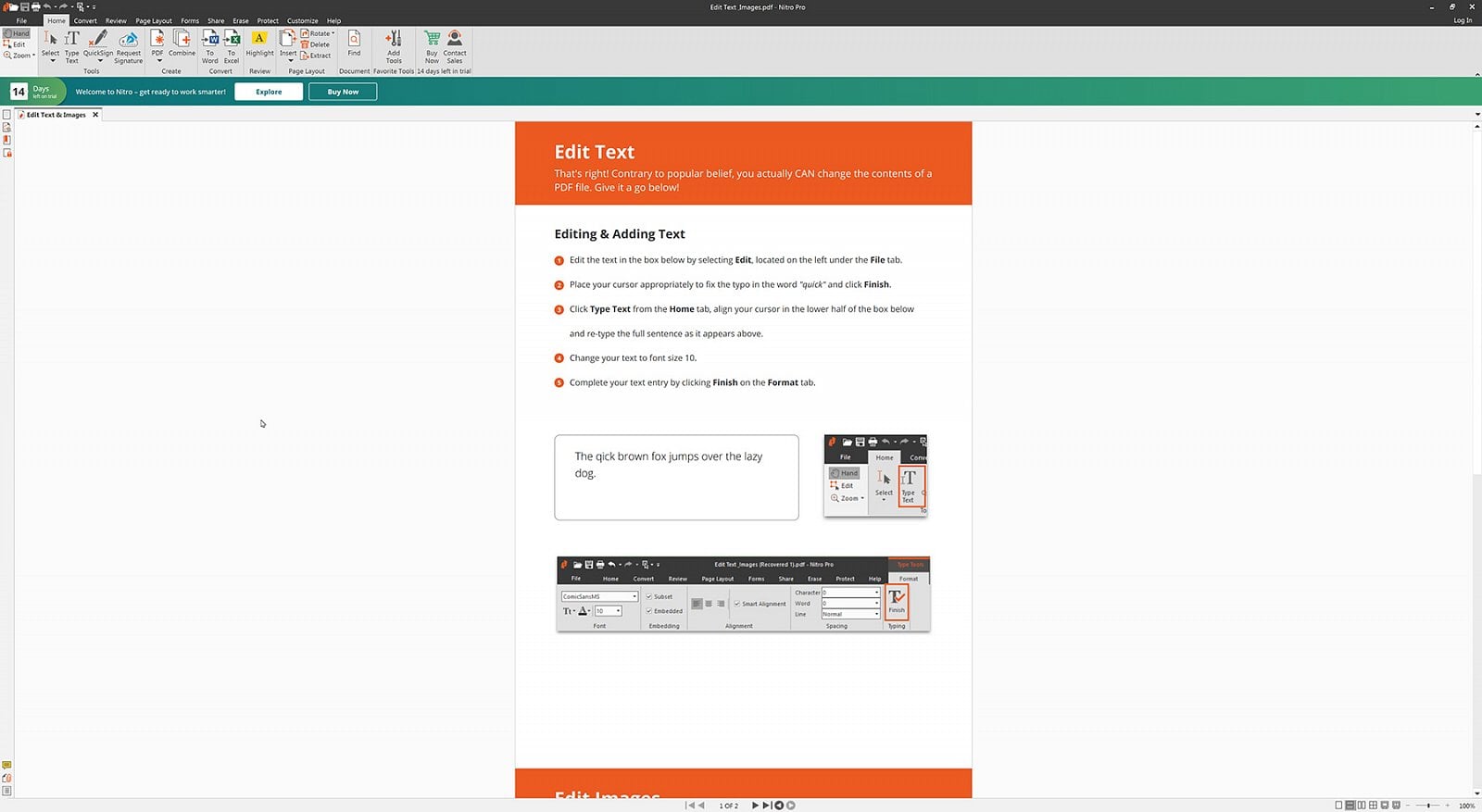Viewport: 1482px width, 812px height.
Task: Enable single page view mode
Action: click(x=1338, y=806)
